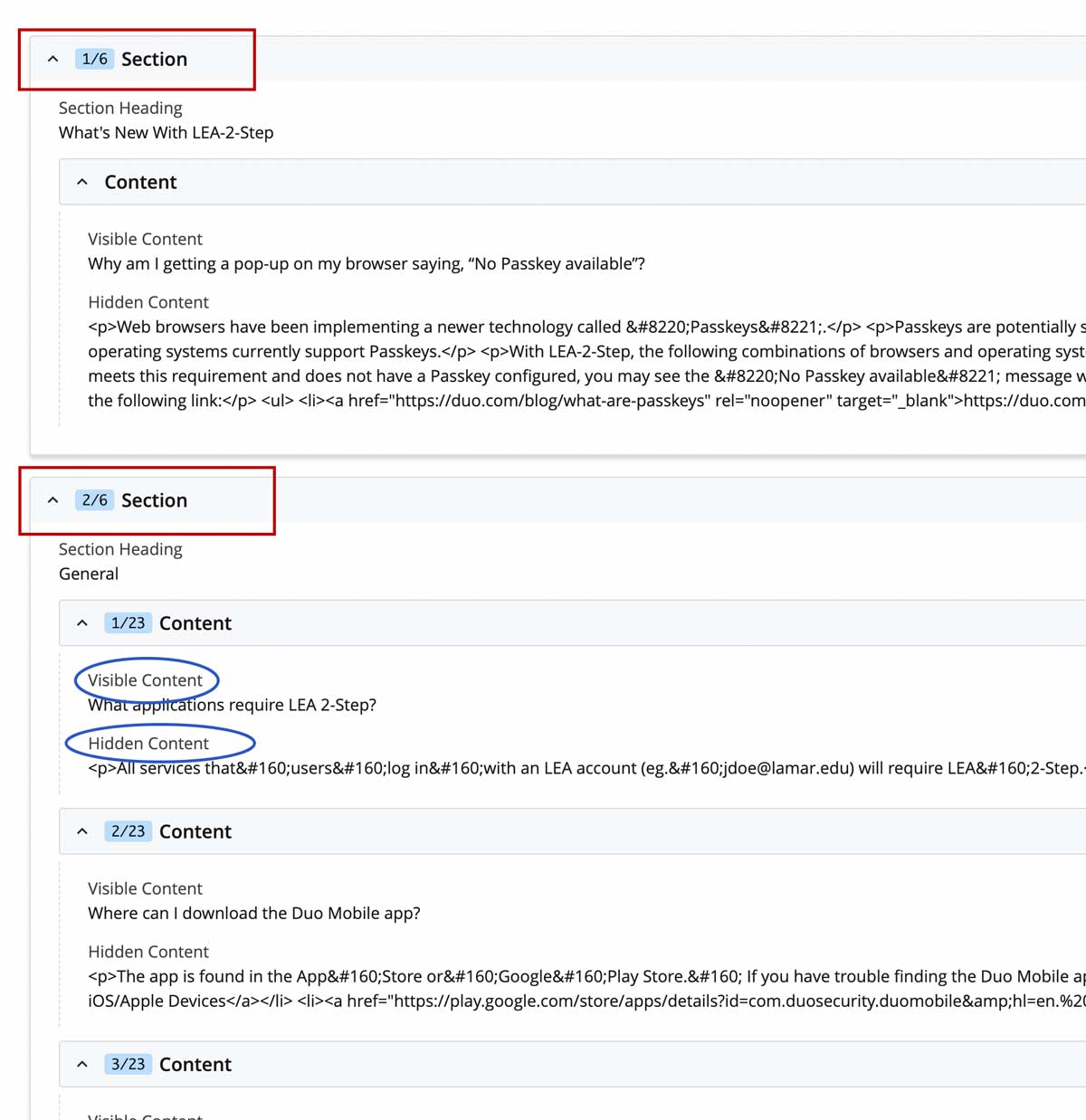This screenshot has height=1120, width=1086.
Task: Select the heading text What's New With LEA-2-Step
Action: tap(166, 133)
